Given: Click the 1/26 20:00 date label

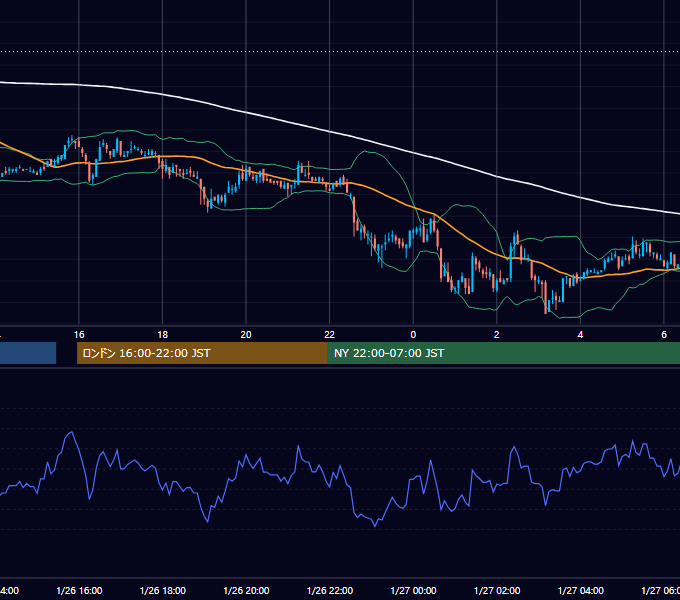Looking at the screenshot, I should tap(246, 590).
